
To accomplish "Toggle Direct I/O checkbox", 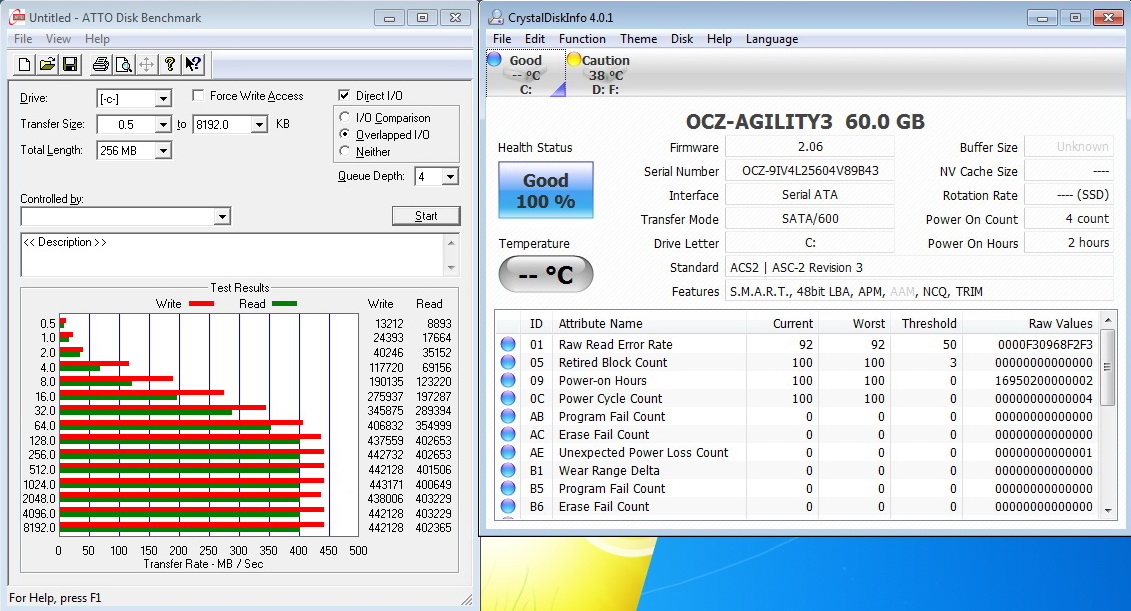I will 344,95.
